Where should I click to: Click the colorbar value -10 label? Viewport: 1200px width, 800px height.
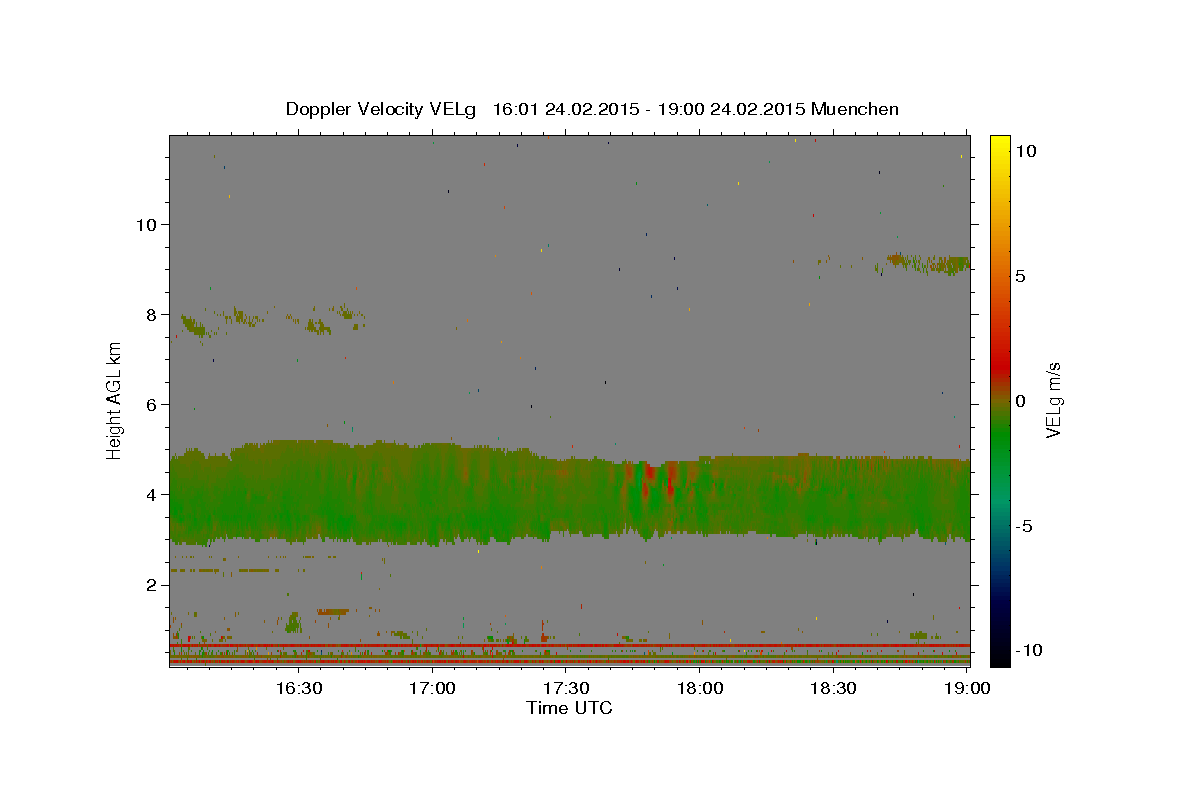pyautogui.click(x=1027, y=650)
